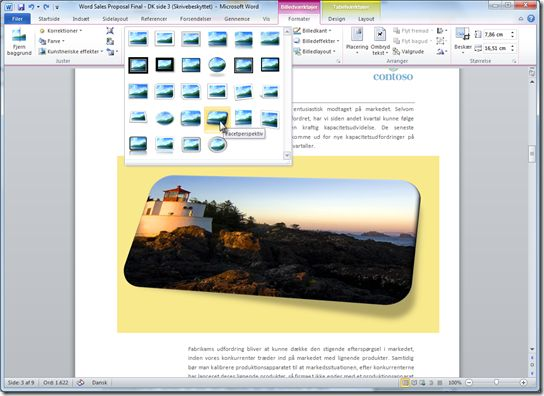Click the Beskær crop tool
This screenshot has width=544, height=396.
tap(462, 41)
